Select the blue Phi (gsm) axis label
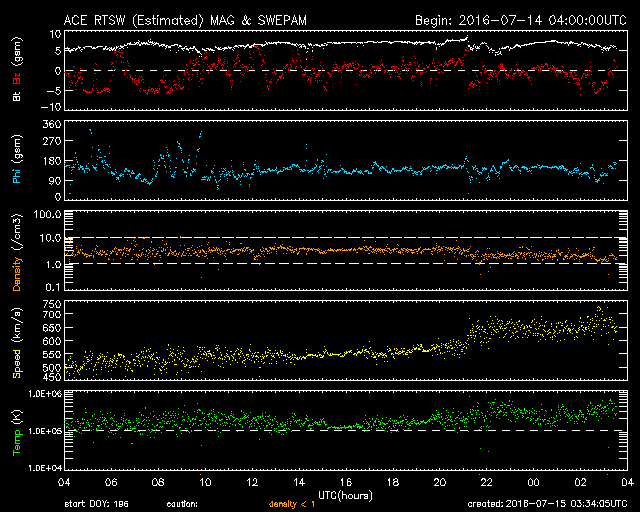Viewport: 640px width, 512px height. click(x=17, y=160)
